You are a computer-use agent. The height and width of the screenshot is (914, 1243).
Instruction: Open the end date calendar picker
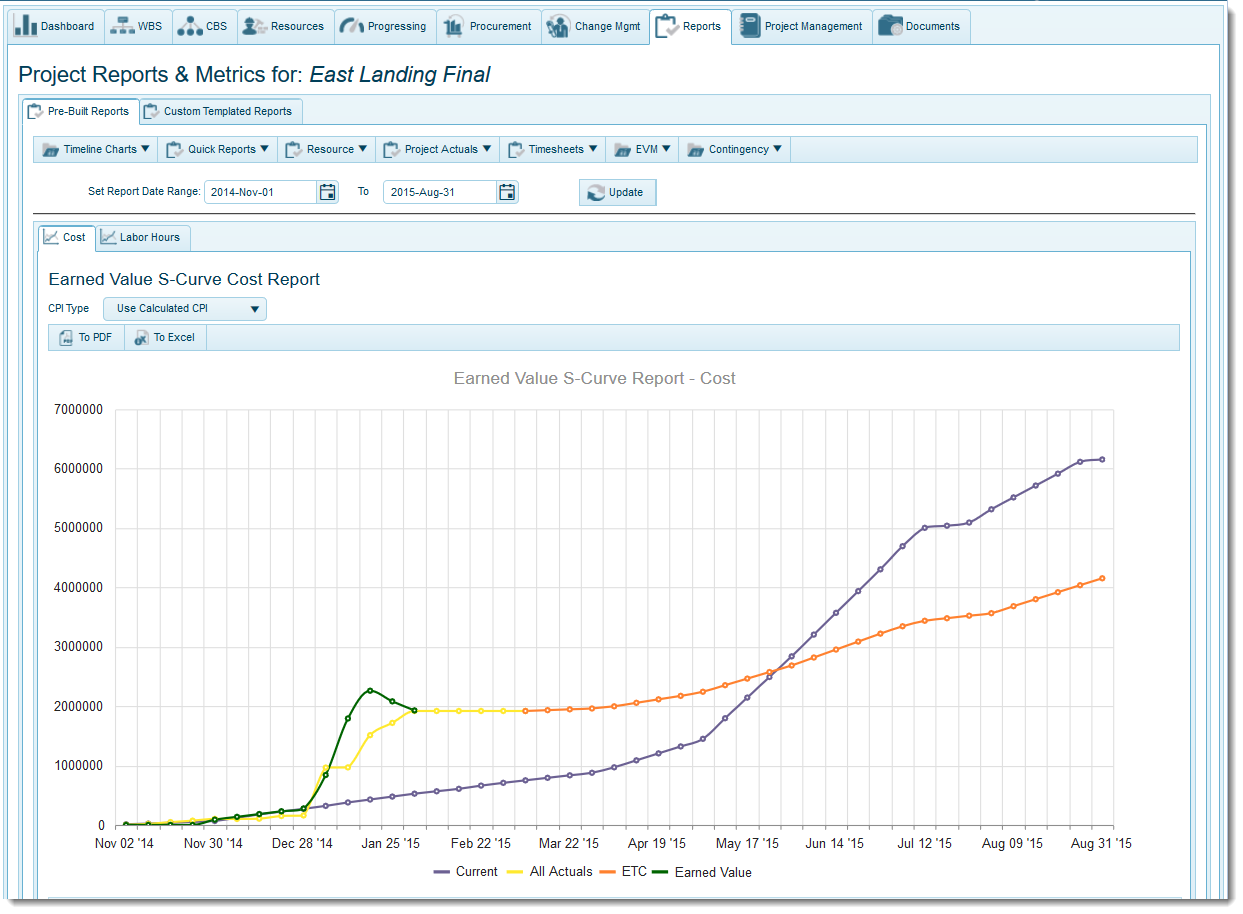click(x=507, y=192)
